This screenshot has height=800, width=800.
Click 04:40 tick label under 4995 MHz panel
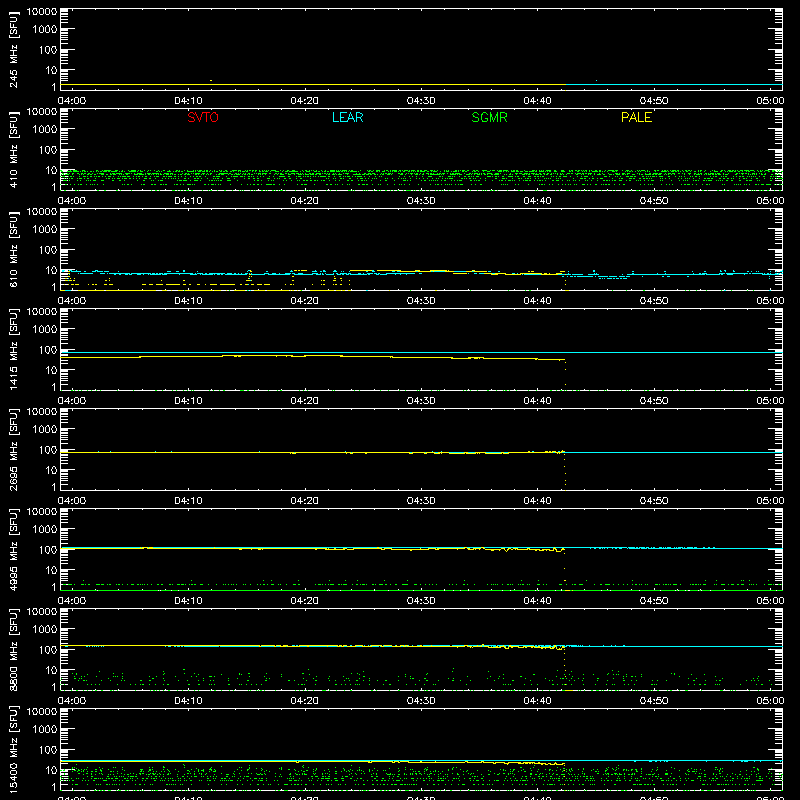coord(537,601)
